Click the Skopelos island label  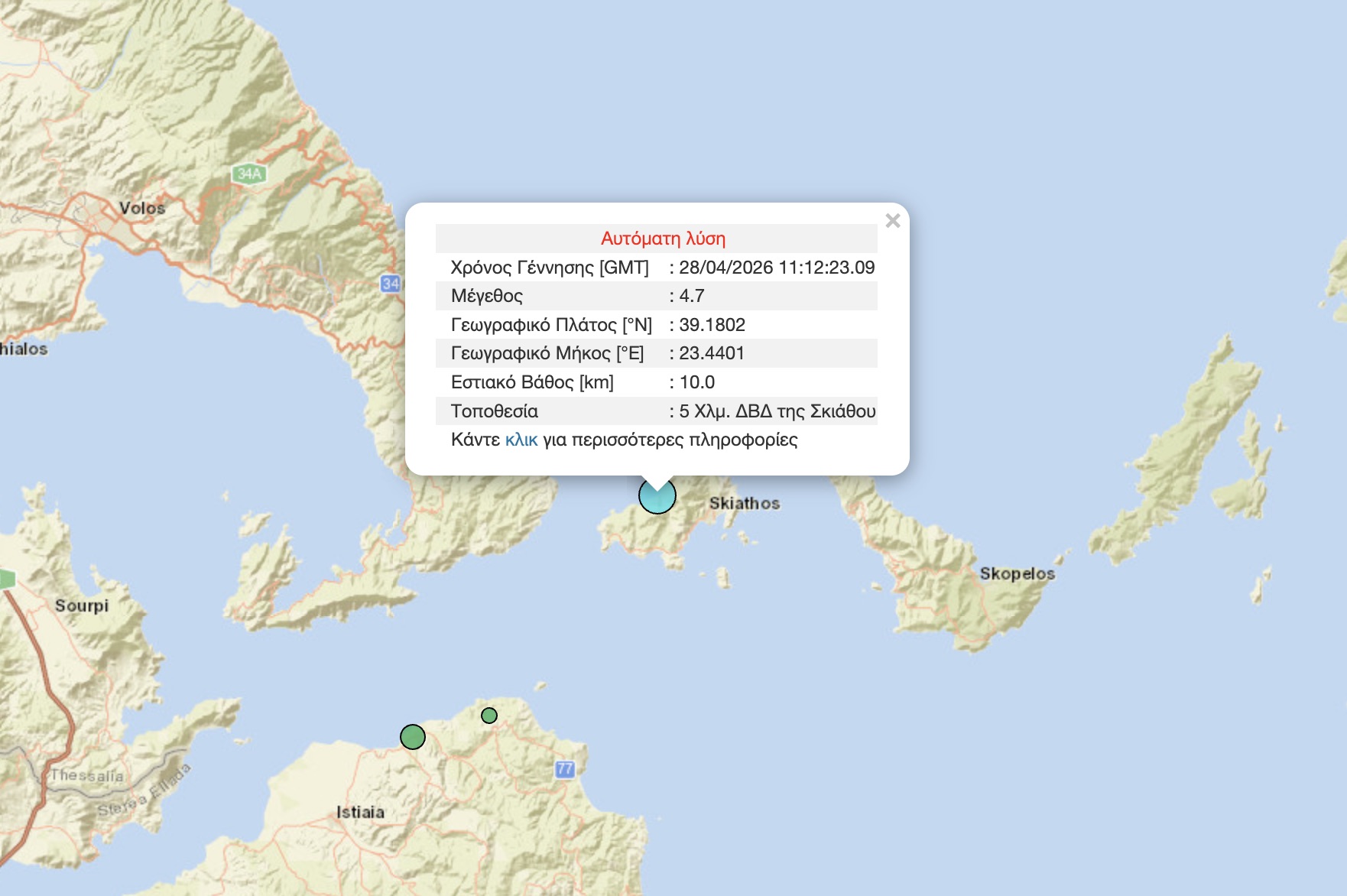point(1017,573)
